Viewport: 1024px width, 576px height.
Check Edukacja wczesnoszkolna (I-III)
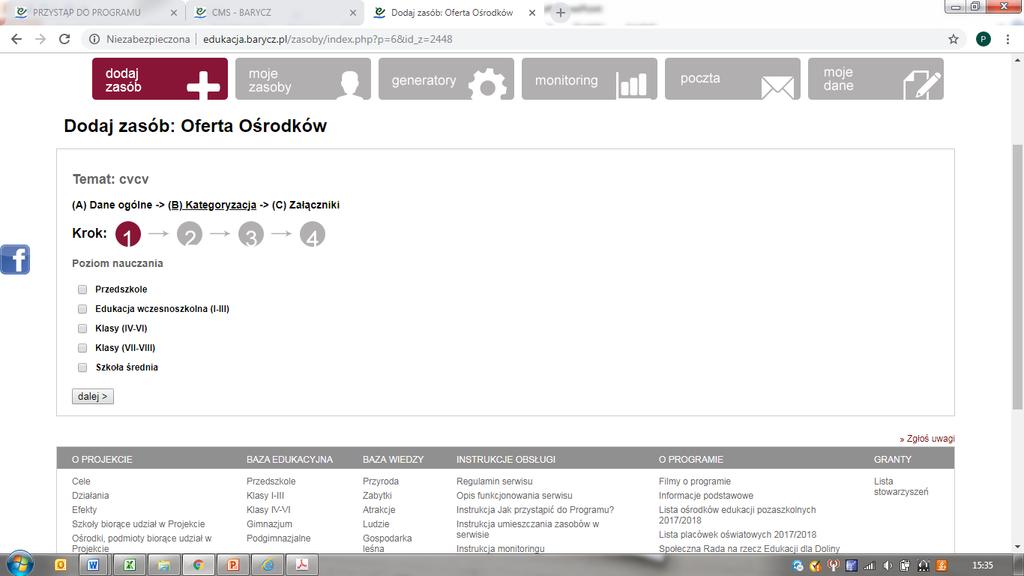click(x=82, y=309)
